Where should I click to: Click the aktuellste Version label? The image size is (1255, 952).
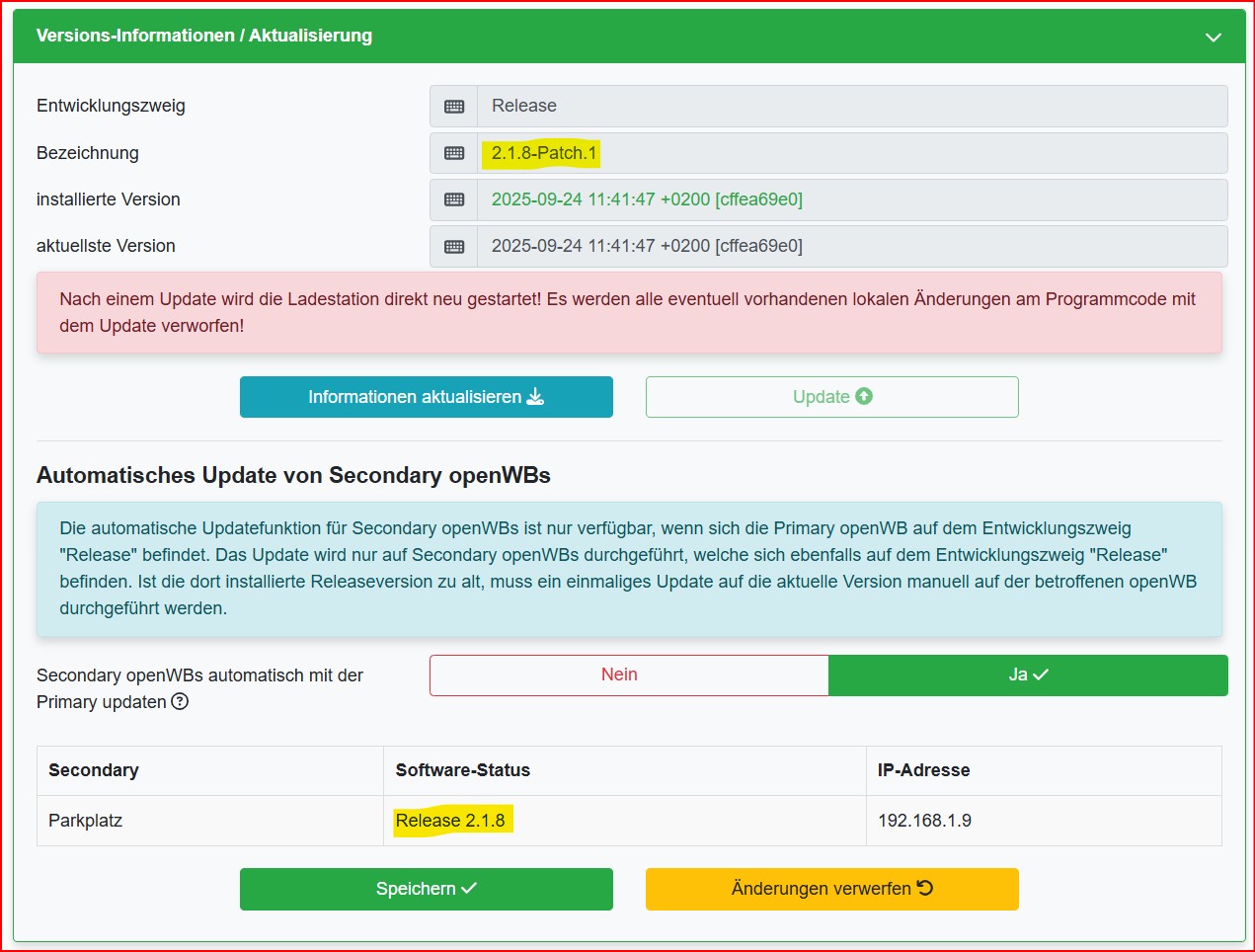(106, 247)
